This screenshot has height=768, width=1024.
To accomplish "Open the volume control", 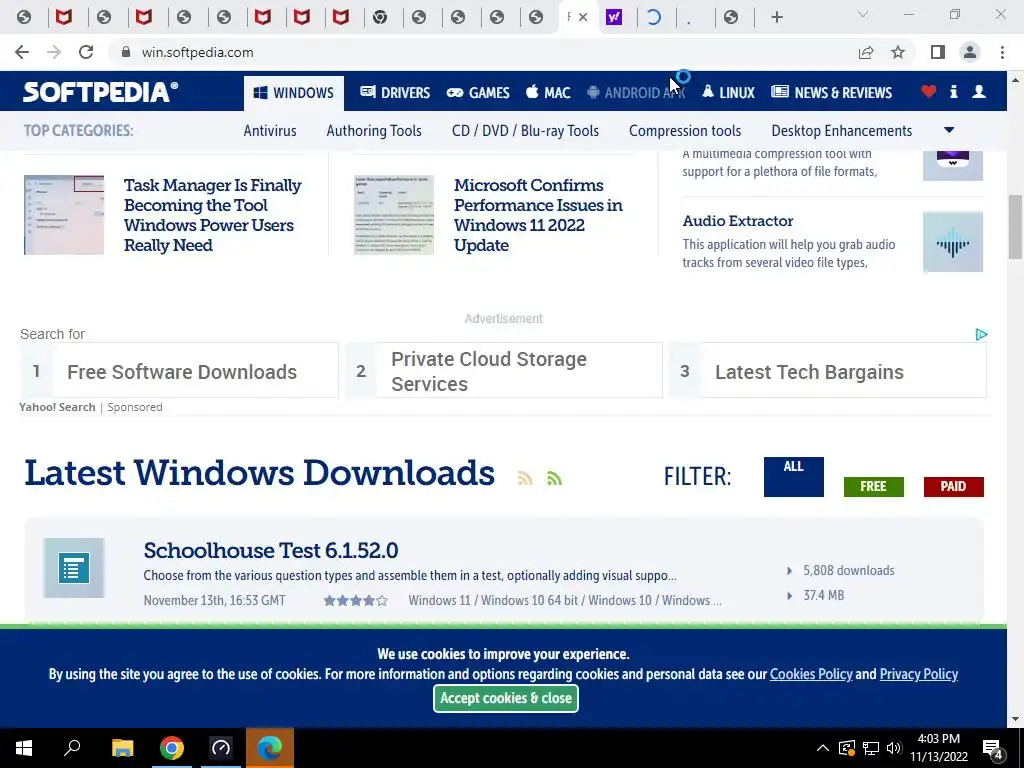I will point(894,748).
